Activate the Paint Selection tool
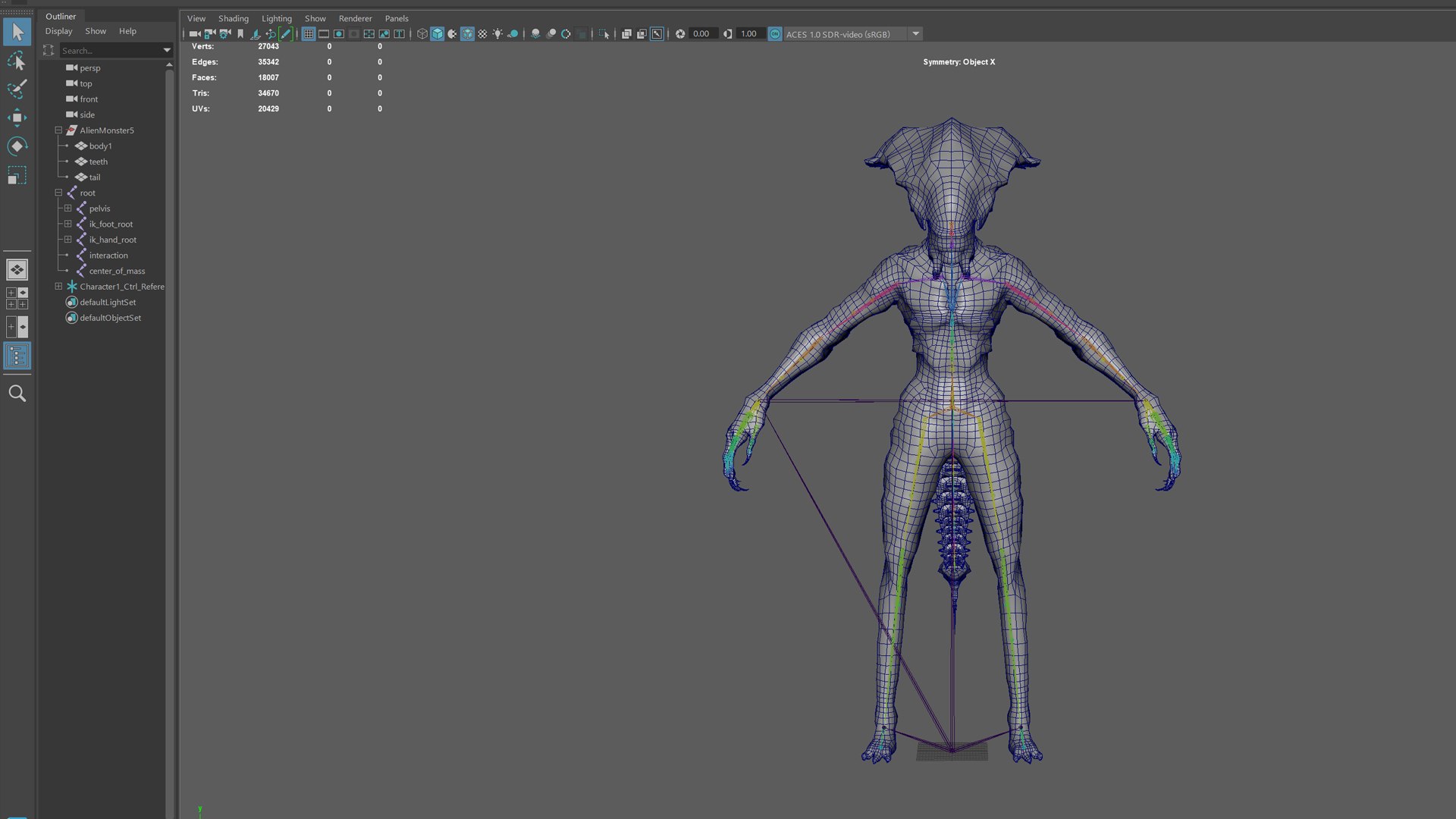Screen dimensions: 1456x819 (x=17, y=89)
